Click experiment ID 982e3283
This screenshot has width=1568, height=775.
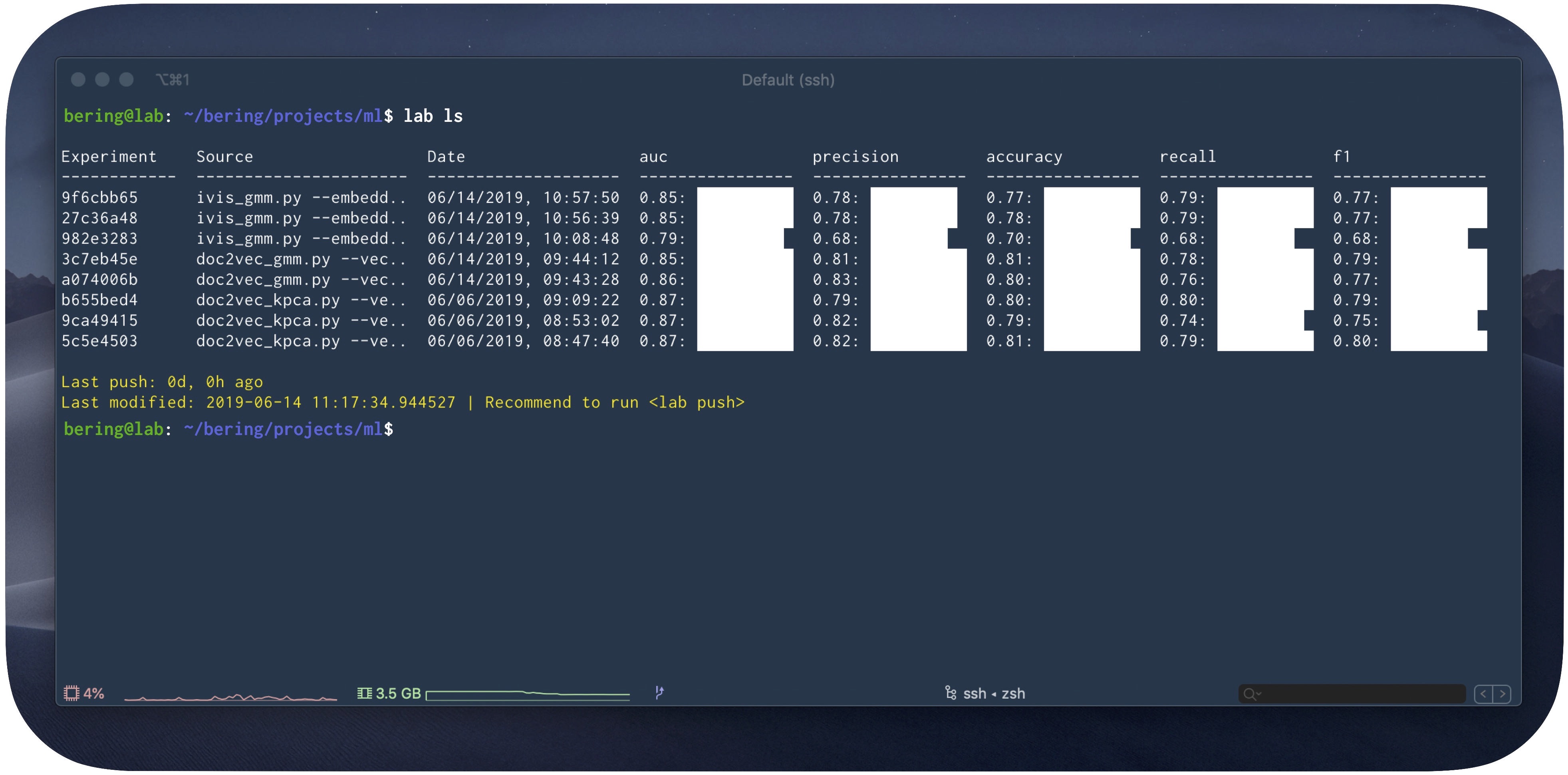click(99, 238)
